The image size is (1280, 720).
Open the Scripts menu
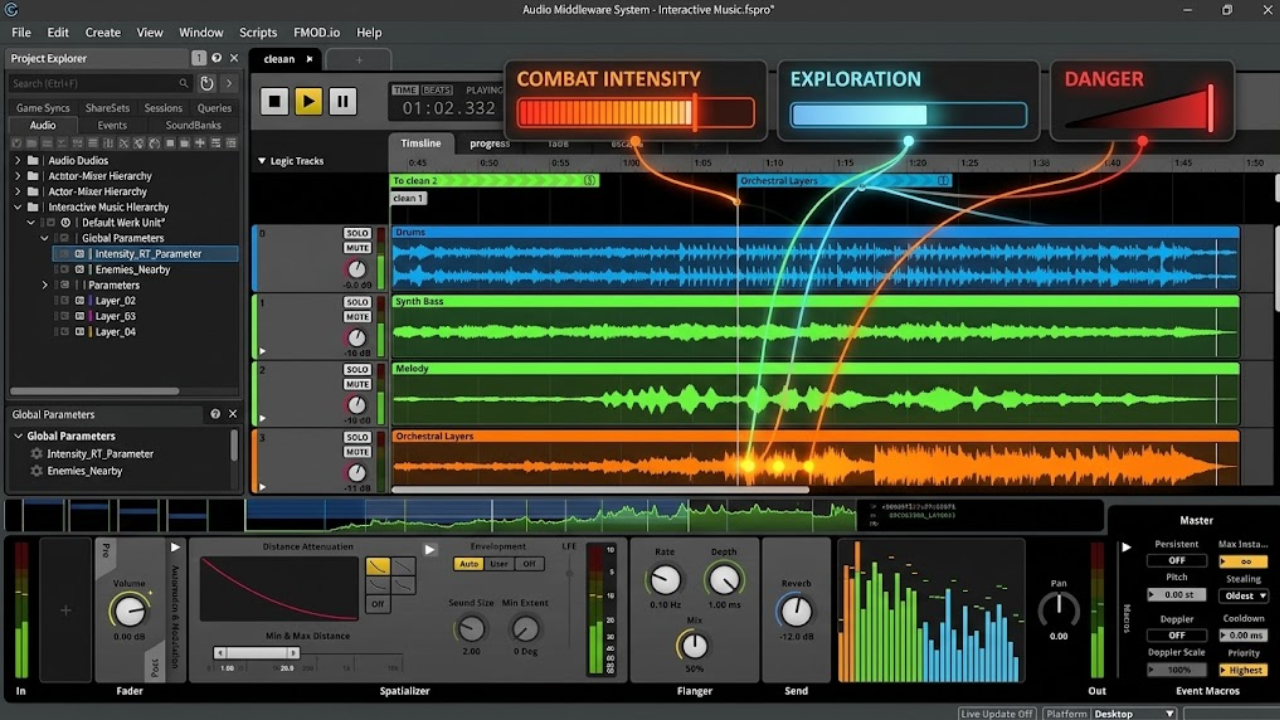258,32
